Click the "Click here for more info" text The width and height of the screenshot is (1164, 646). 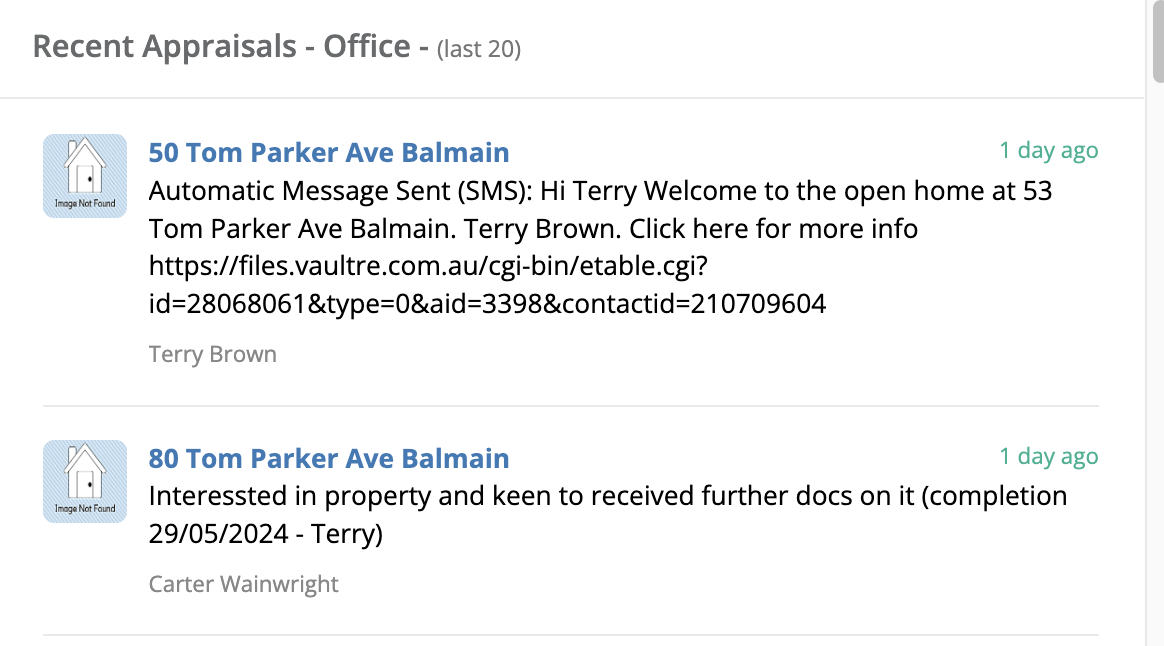pos(774,229)
